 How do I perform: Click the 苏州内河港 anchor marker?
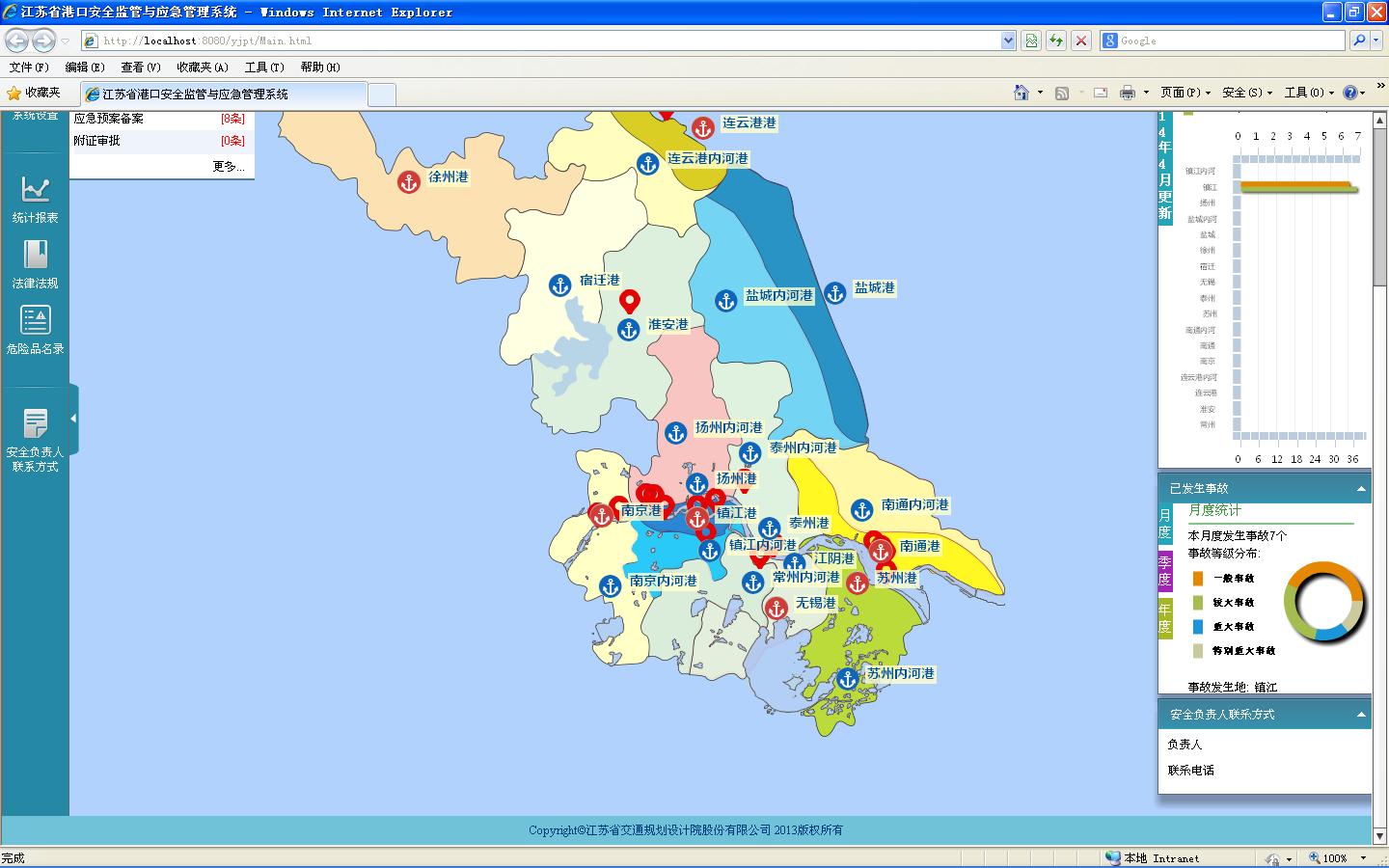(847, 679)
